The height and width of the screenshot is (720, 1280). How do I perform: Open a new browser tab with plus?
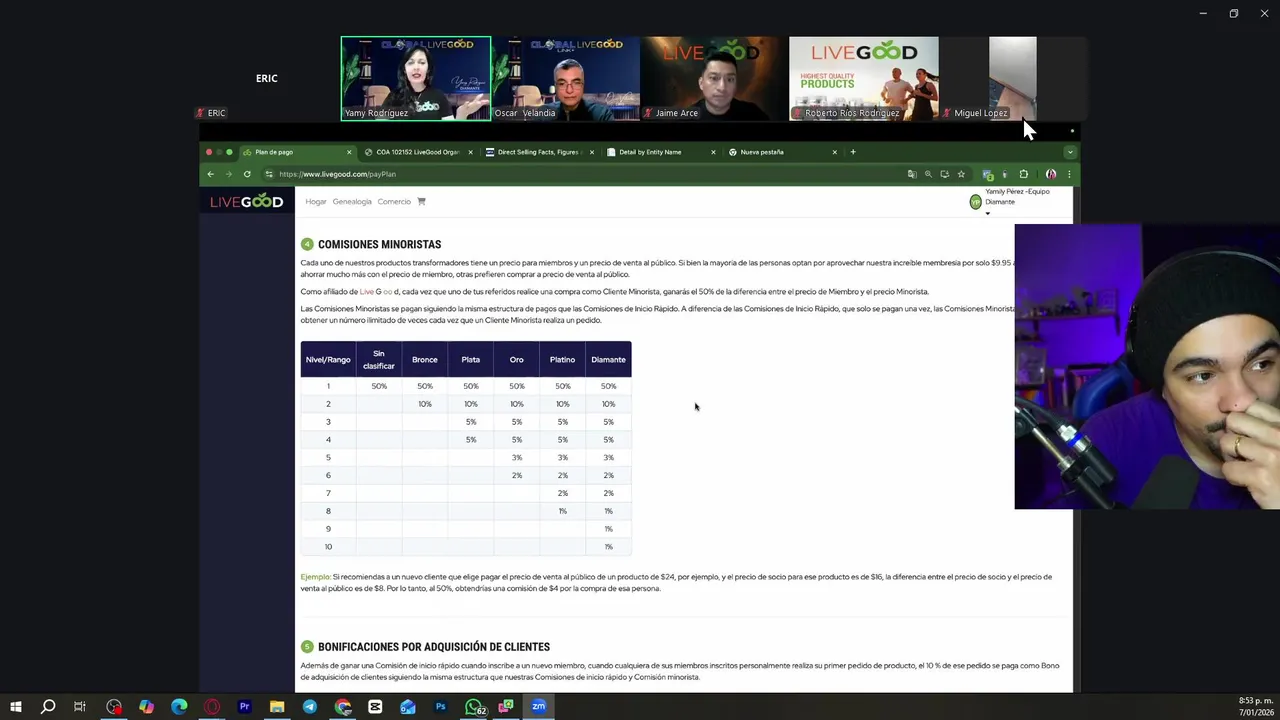[853, 152]
